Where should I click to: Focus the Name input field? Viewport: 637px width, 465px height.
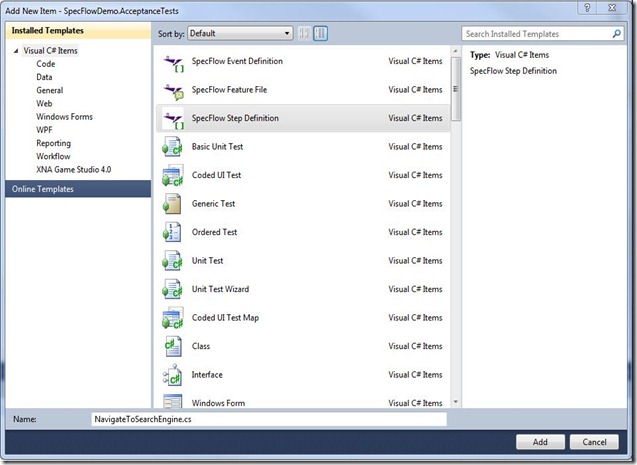coord(269,419)
